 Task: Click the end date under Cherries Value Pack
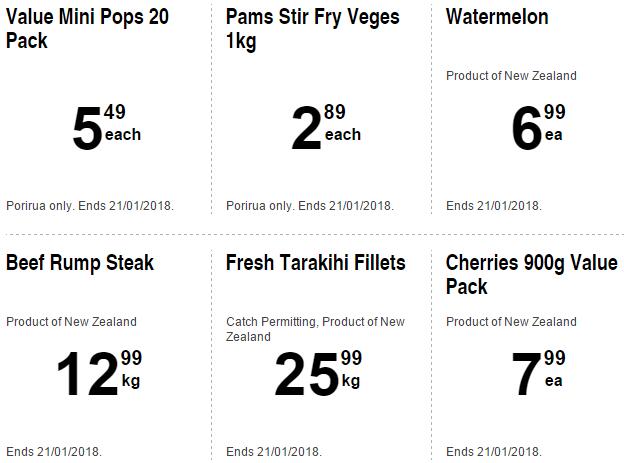tap(494, 451)
